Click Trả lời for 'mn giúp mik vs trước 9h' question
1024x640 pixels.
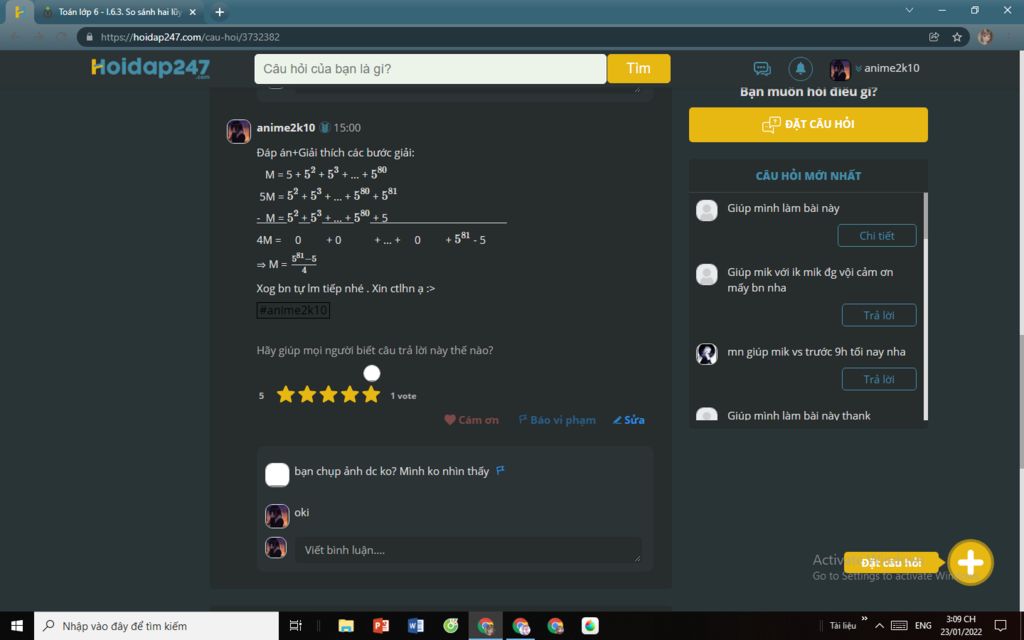pyautogui.click(x=878, y=379)
